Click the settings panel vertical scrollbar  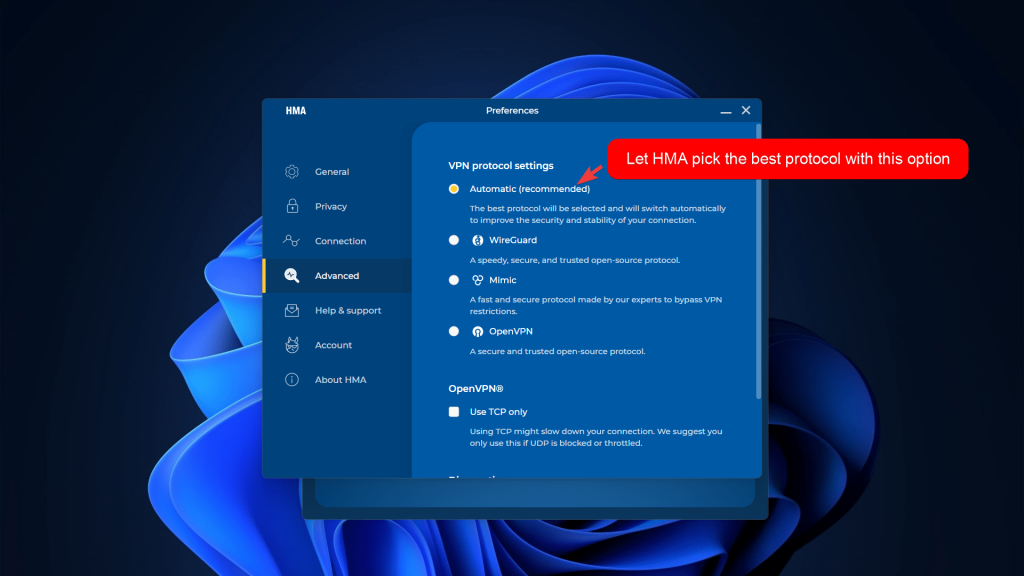(758, 262)
